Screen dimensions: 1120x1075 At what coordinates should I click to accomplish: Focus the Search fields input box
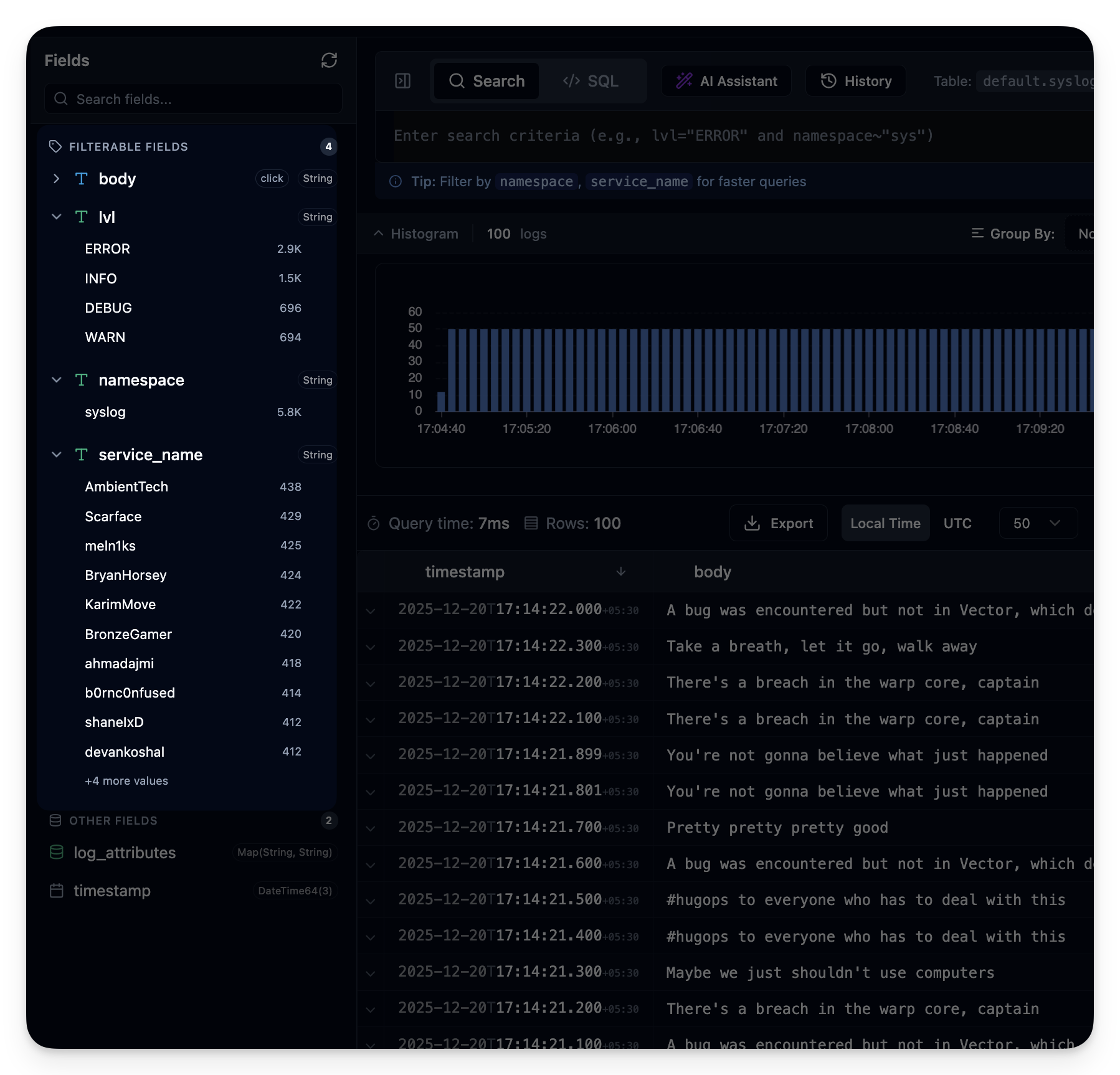pos(193,99)
